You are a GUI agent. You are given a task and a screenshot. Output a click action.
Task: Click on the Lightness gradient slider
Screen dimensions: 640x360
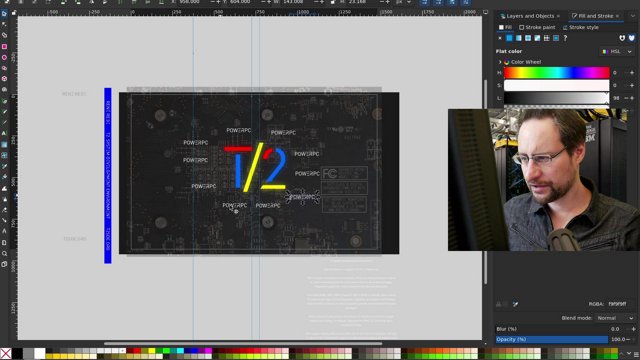tap(557, 98)
